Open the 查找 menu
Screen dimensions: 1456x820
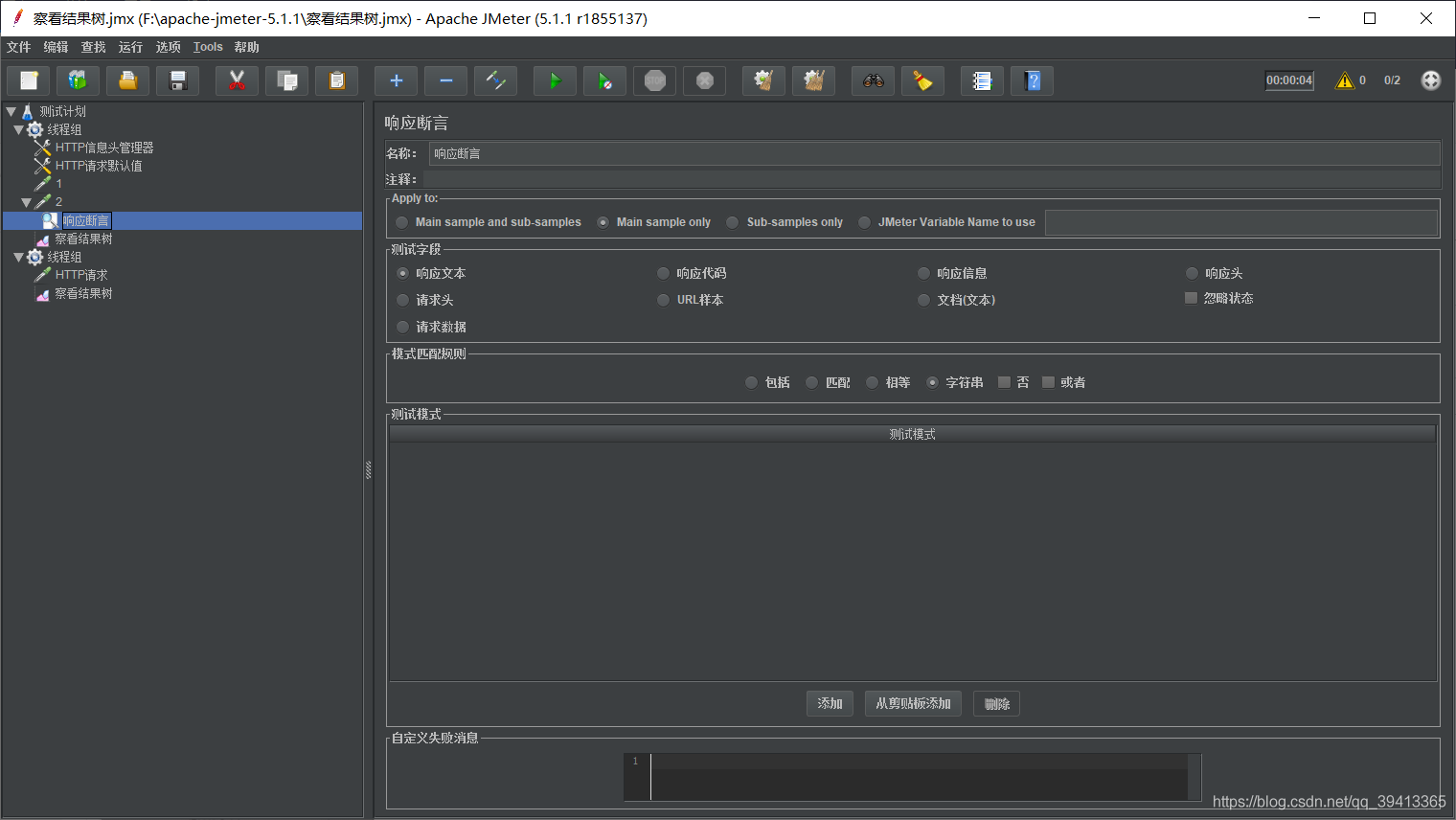pos(93,47)
